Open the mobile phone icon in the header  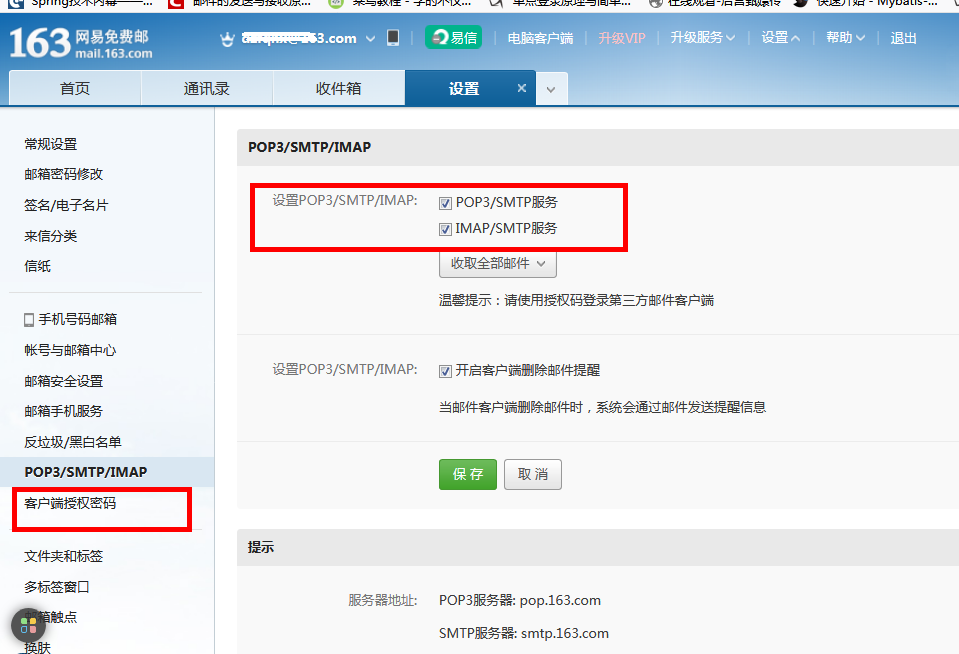tap(393, 38)
